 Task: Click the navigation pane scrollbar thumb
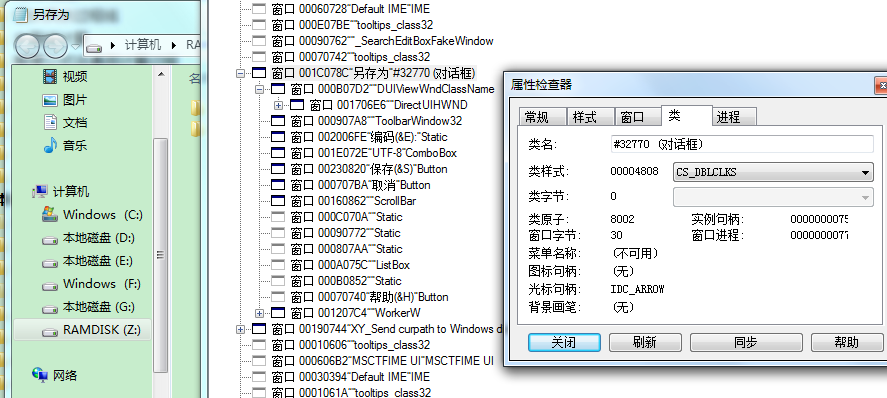[161, 255]
